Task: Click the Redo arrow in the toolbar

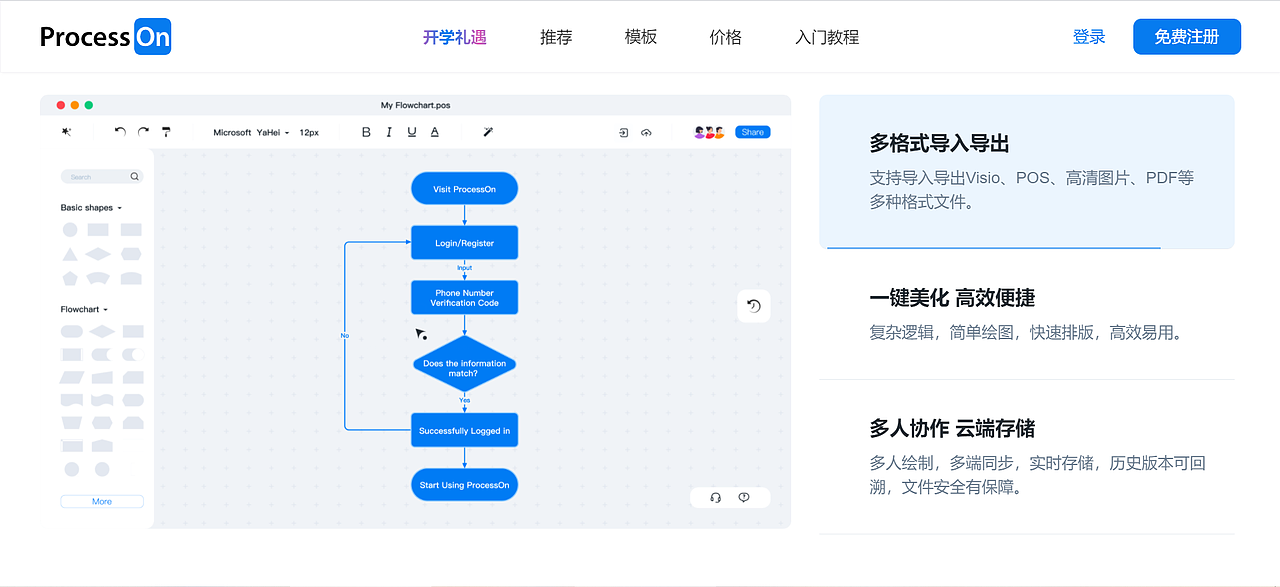Action: click(x=142, y=131)
